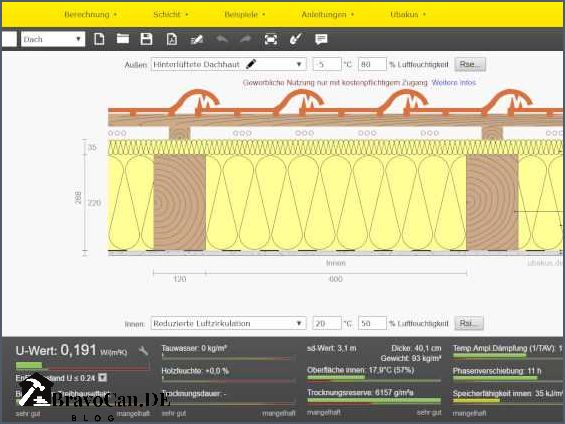Click the Trocknungsdauer label
This screenshot has height=424, width=565.
tap(194, 393)
